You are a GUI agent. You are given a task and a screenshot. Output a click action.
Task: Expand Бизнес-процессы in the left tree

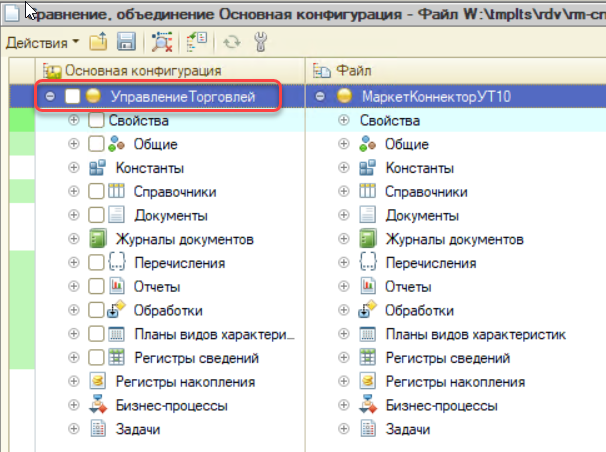73,405
